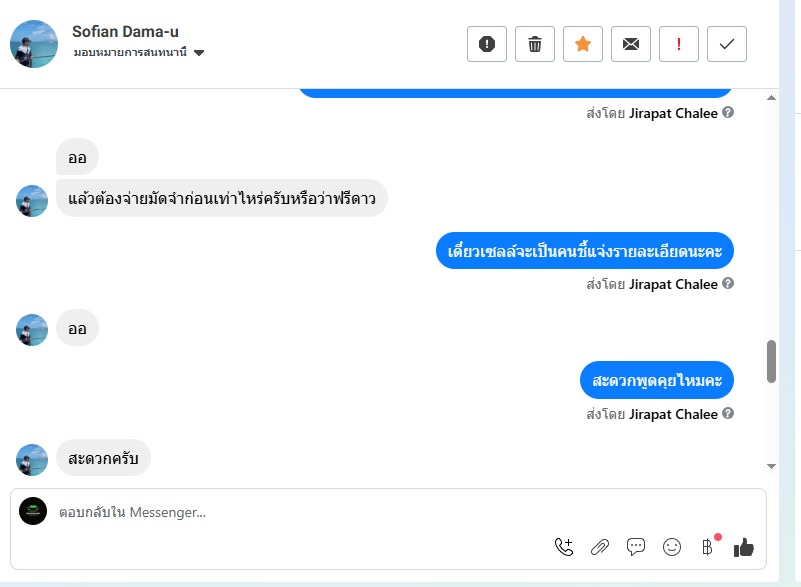The image size is (801, 587).
Task: Click the chat scrollbar up arrow
Action: [x=771, y=98]
